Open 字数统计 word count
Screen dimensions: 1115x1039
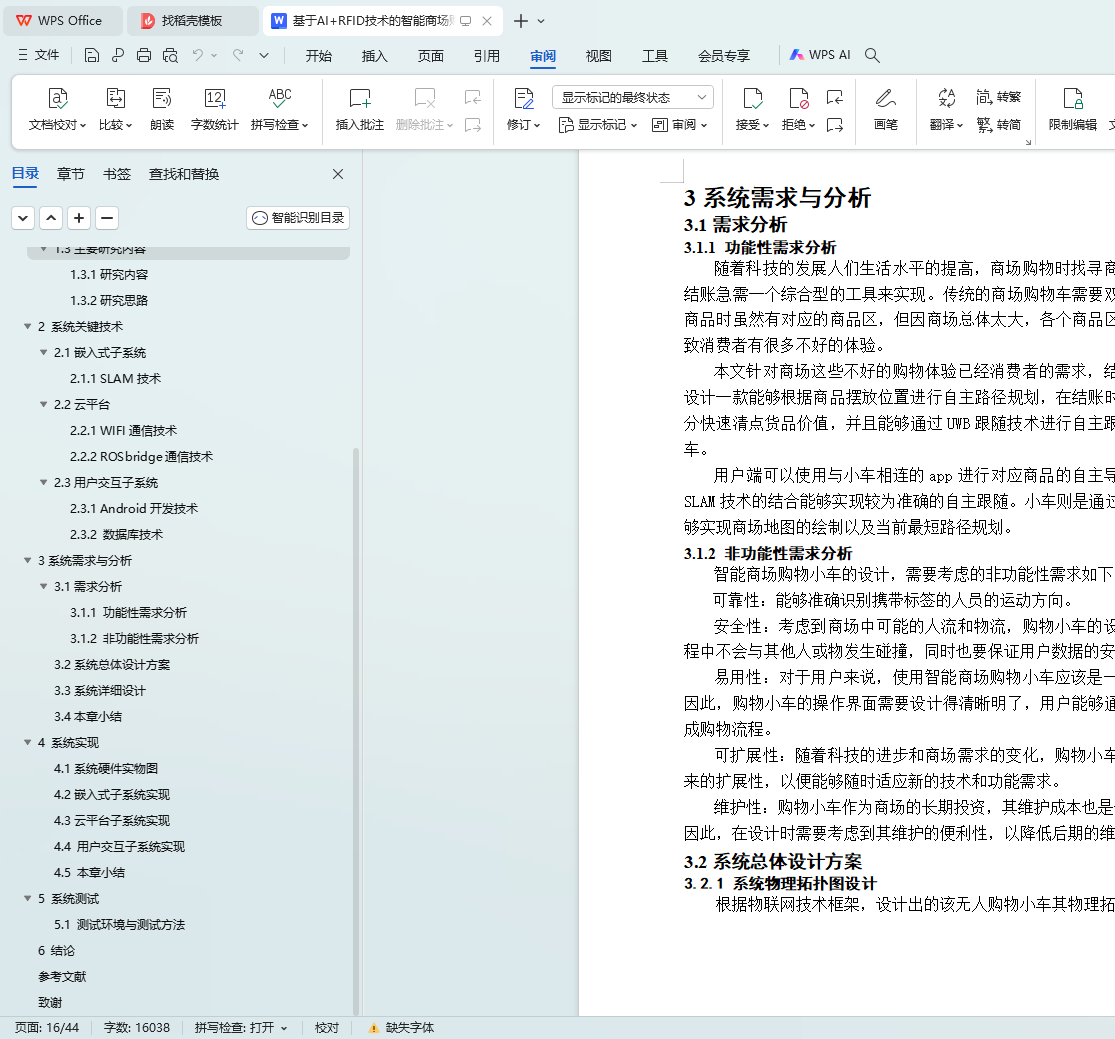tap(215, 110)
